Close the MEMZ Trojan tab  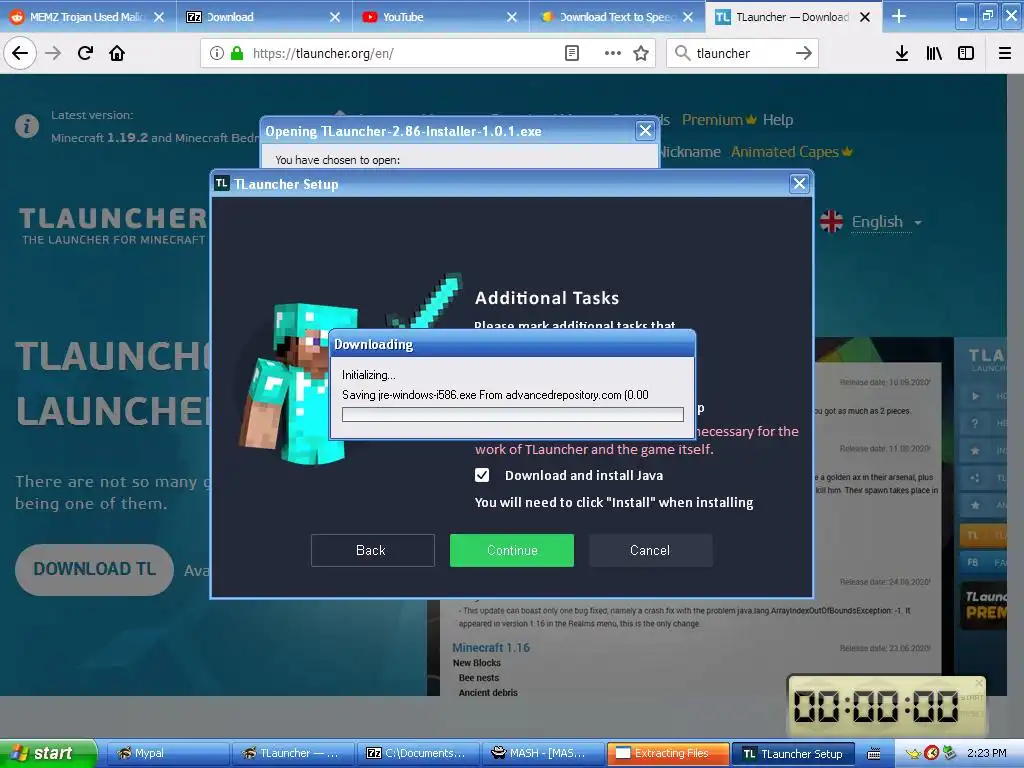(x=159, y=17)
